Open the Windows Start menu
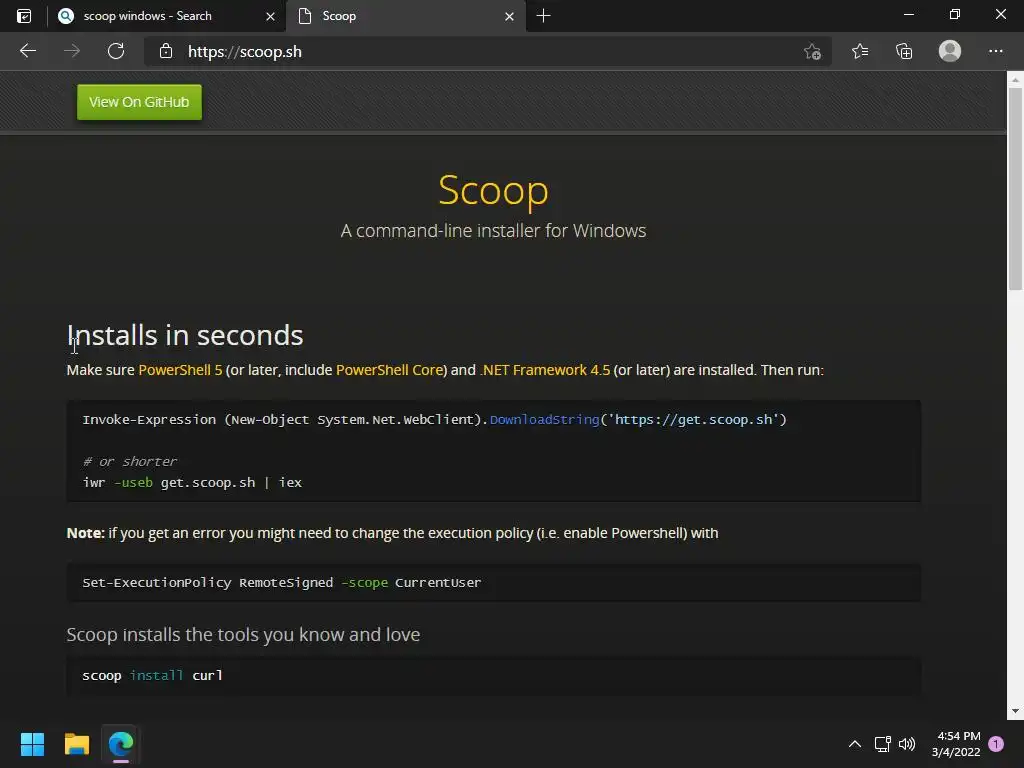 (32, 744)
